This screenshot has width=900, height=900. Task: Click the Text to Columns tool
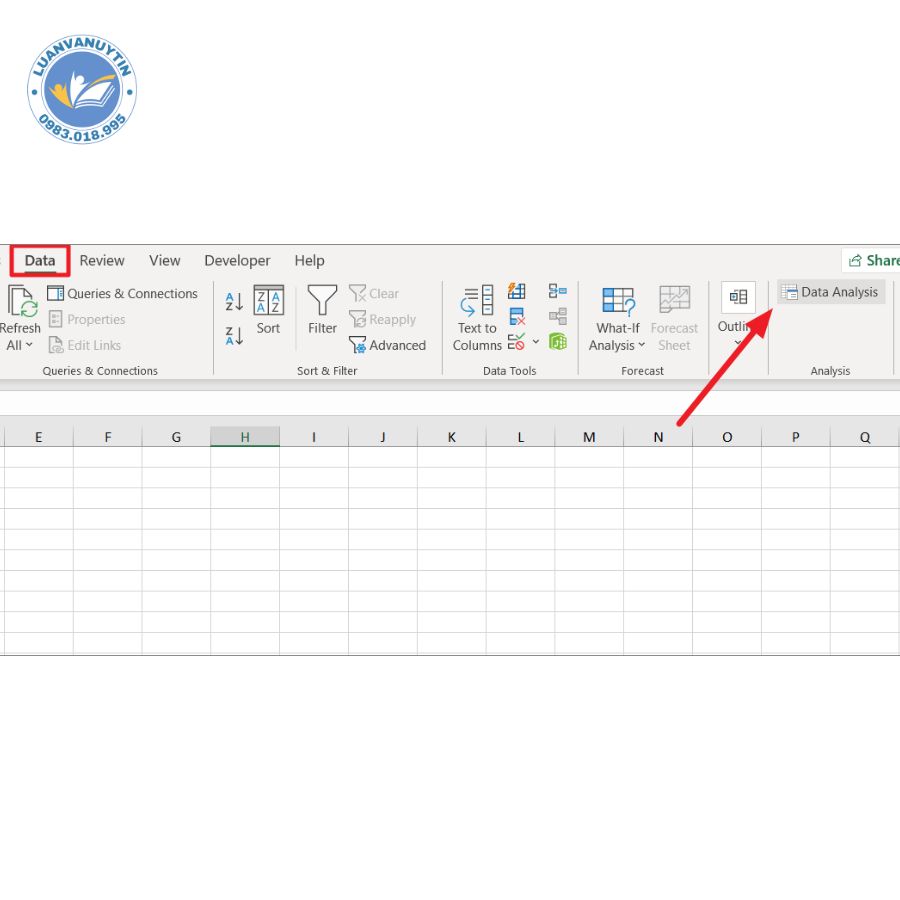(477, 318)
